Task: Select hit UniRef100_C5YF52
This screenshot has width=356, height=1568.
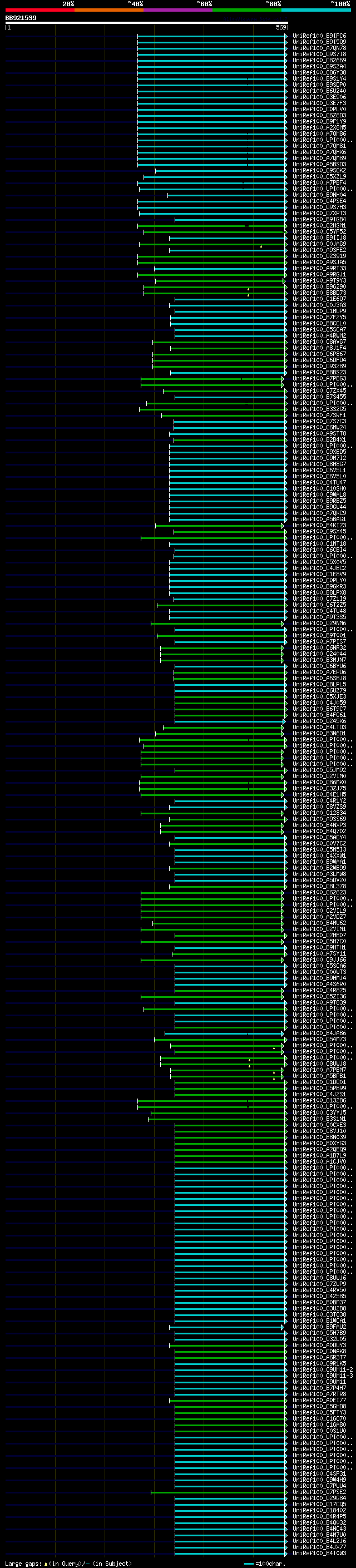Action: tap(319, 231)
